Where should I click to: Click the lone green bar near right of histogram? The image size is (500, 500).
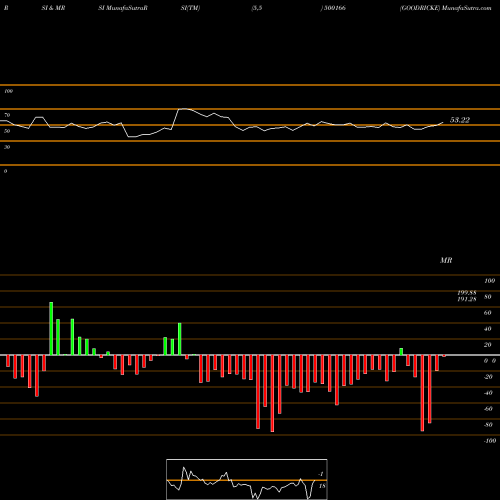(401, 351)
